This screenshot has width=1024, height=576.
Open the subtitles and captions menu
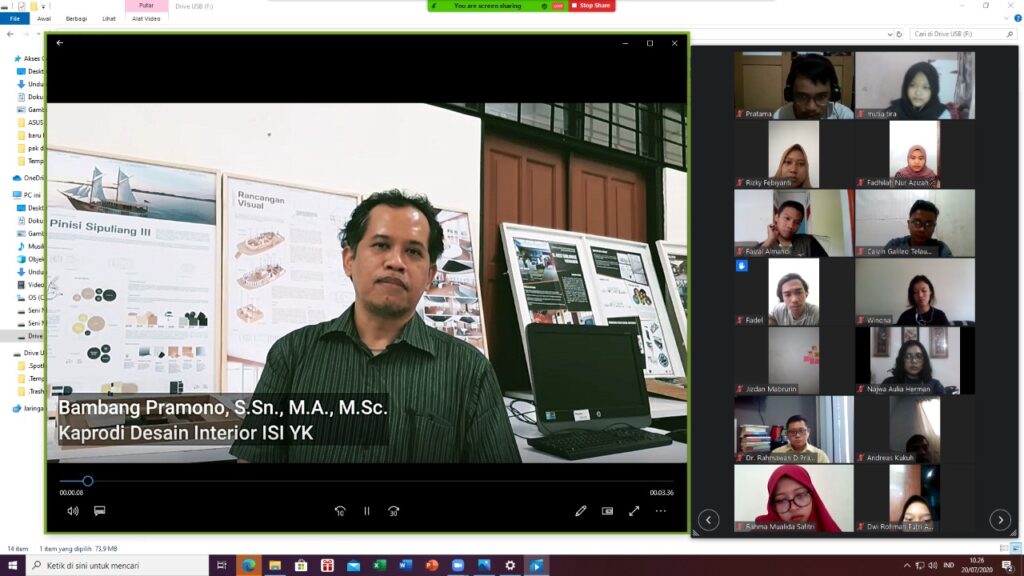pos(99,511)
